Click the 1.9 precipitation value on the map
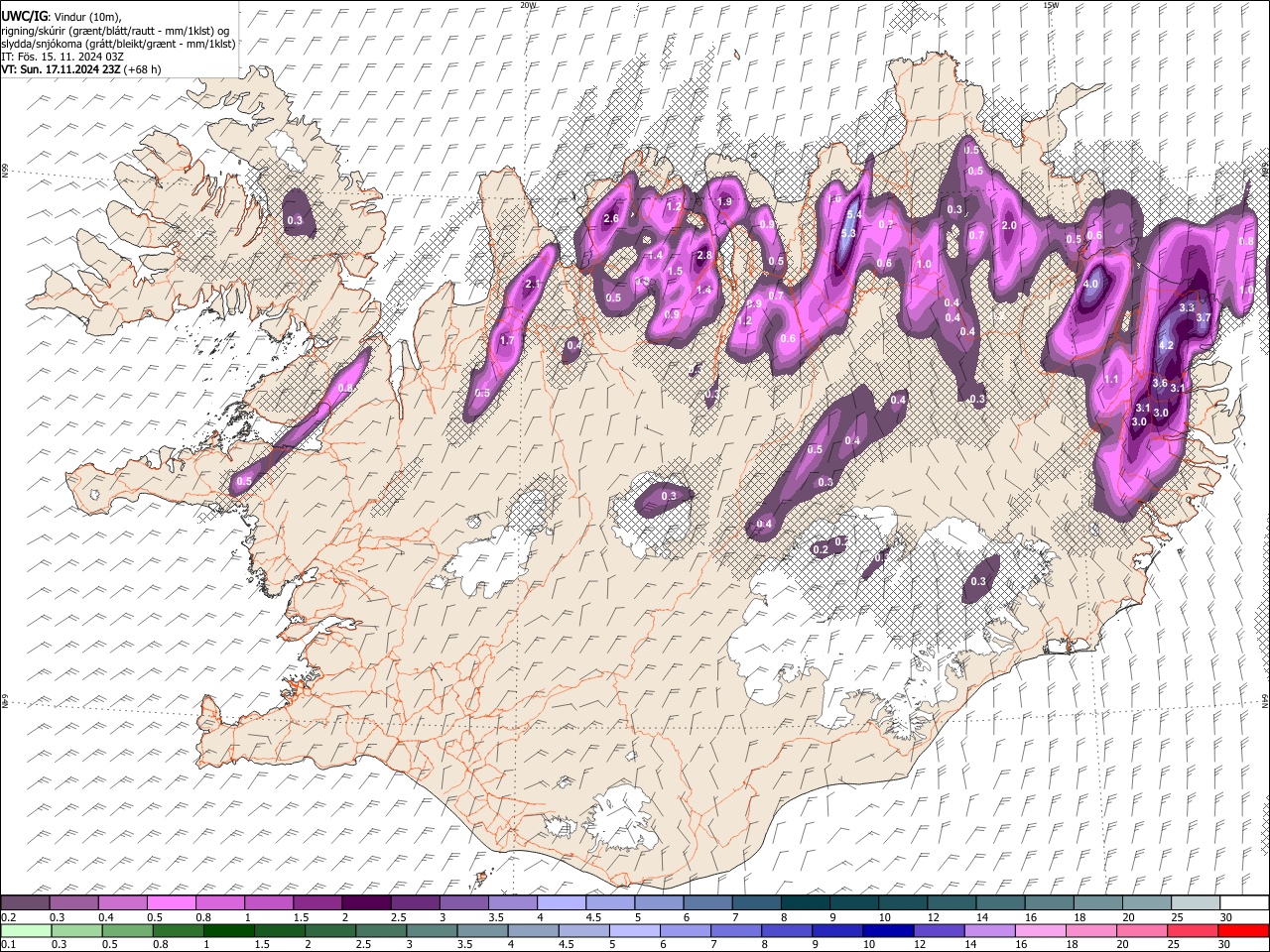 (724, 201)
